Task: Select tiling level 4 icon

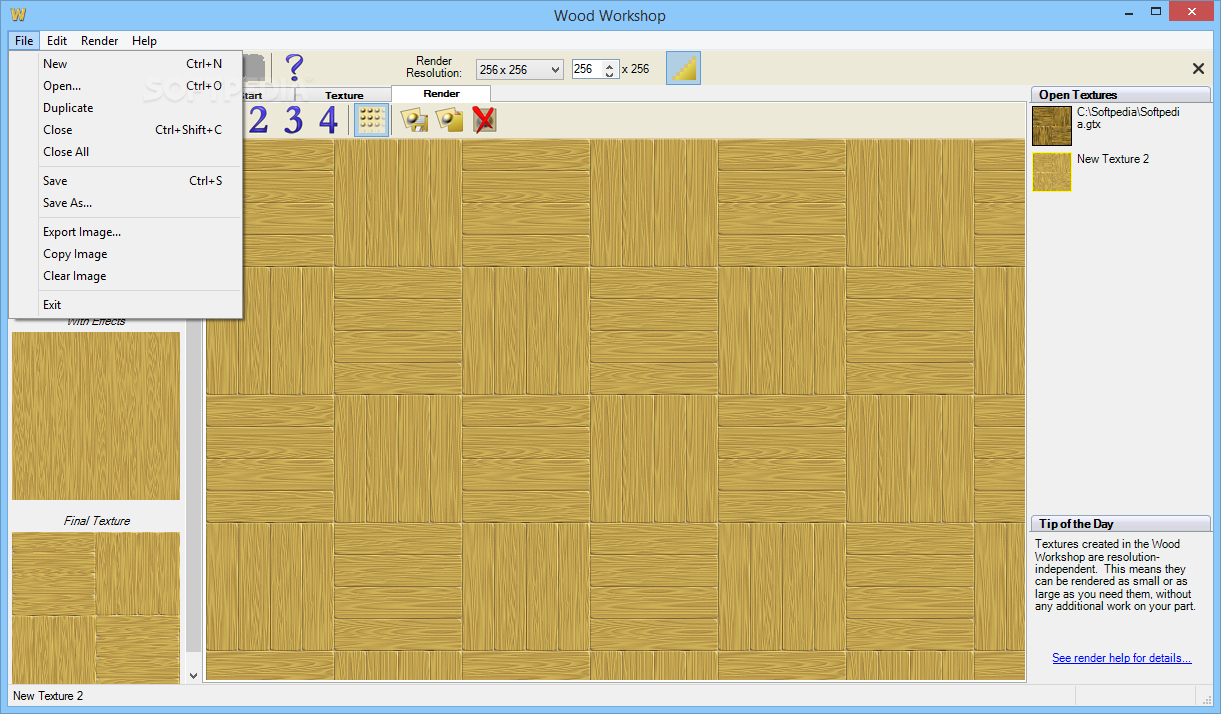Action: (x=328, y=120)
